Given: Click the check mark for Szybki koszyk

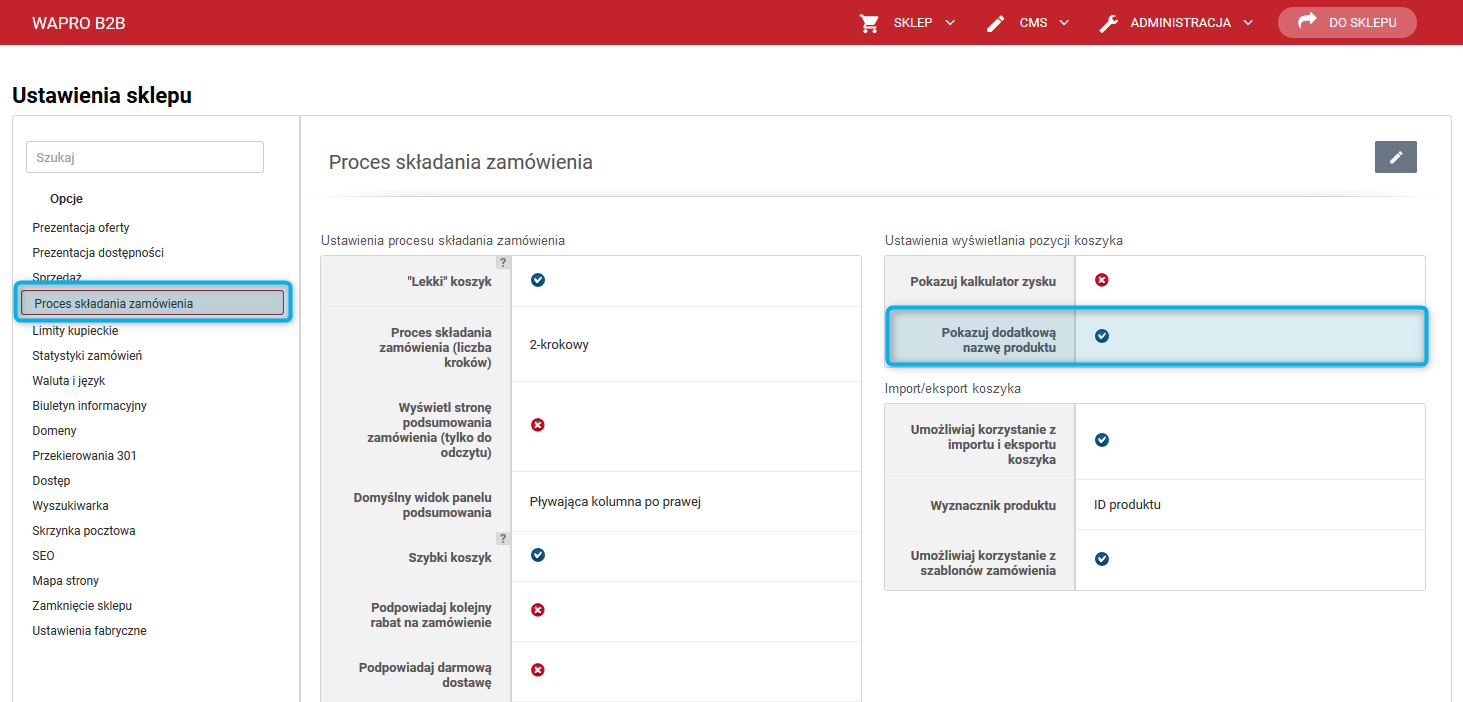Looking at the screenshot, I should click(x=538, y=555).
